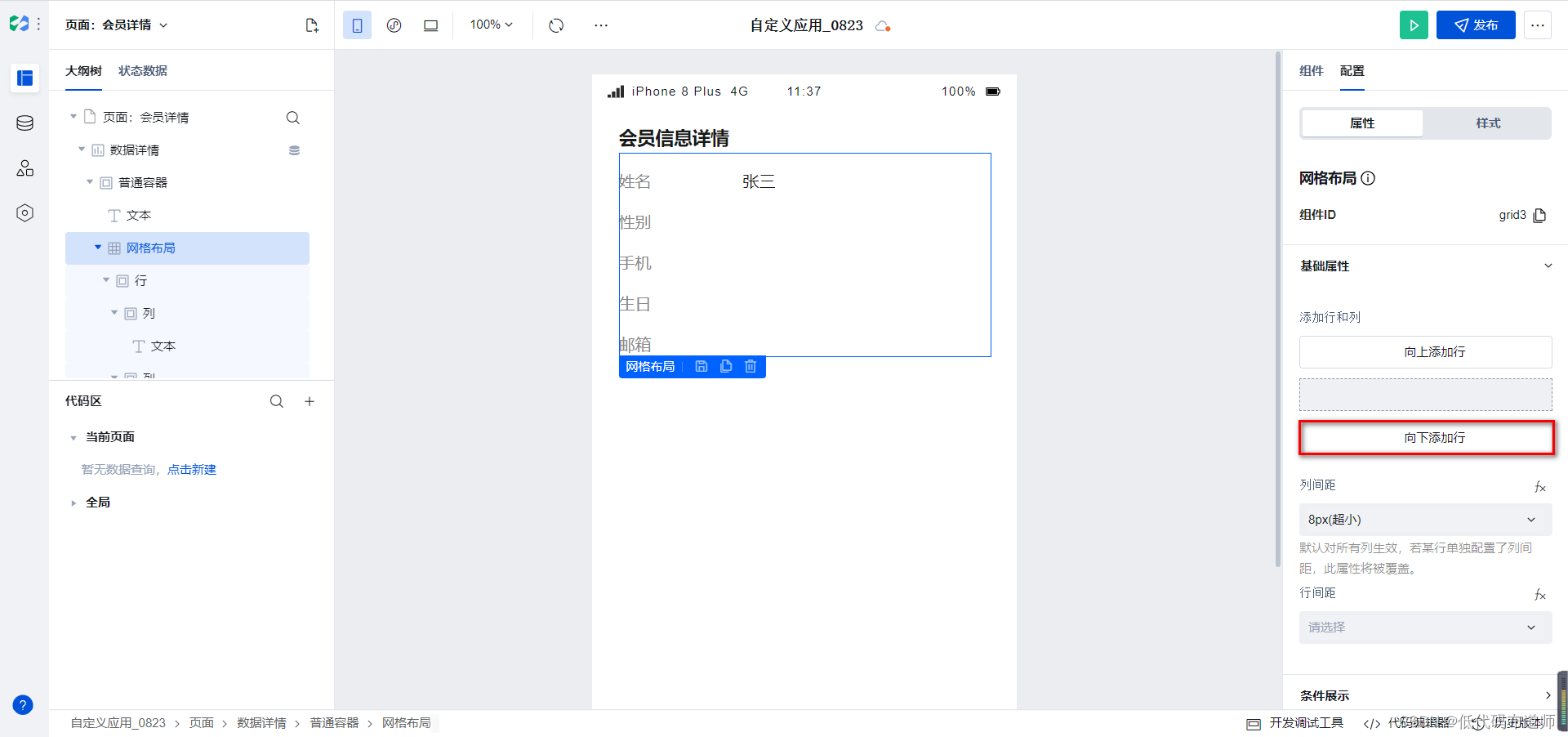Select the 会员信息详情 heading on canvas
The height and width of the screenshot is (737, 1568).
coord(674,138)
